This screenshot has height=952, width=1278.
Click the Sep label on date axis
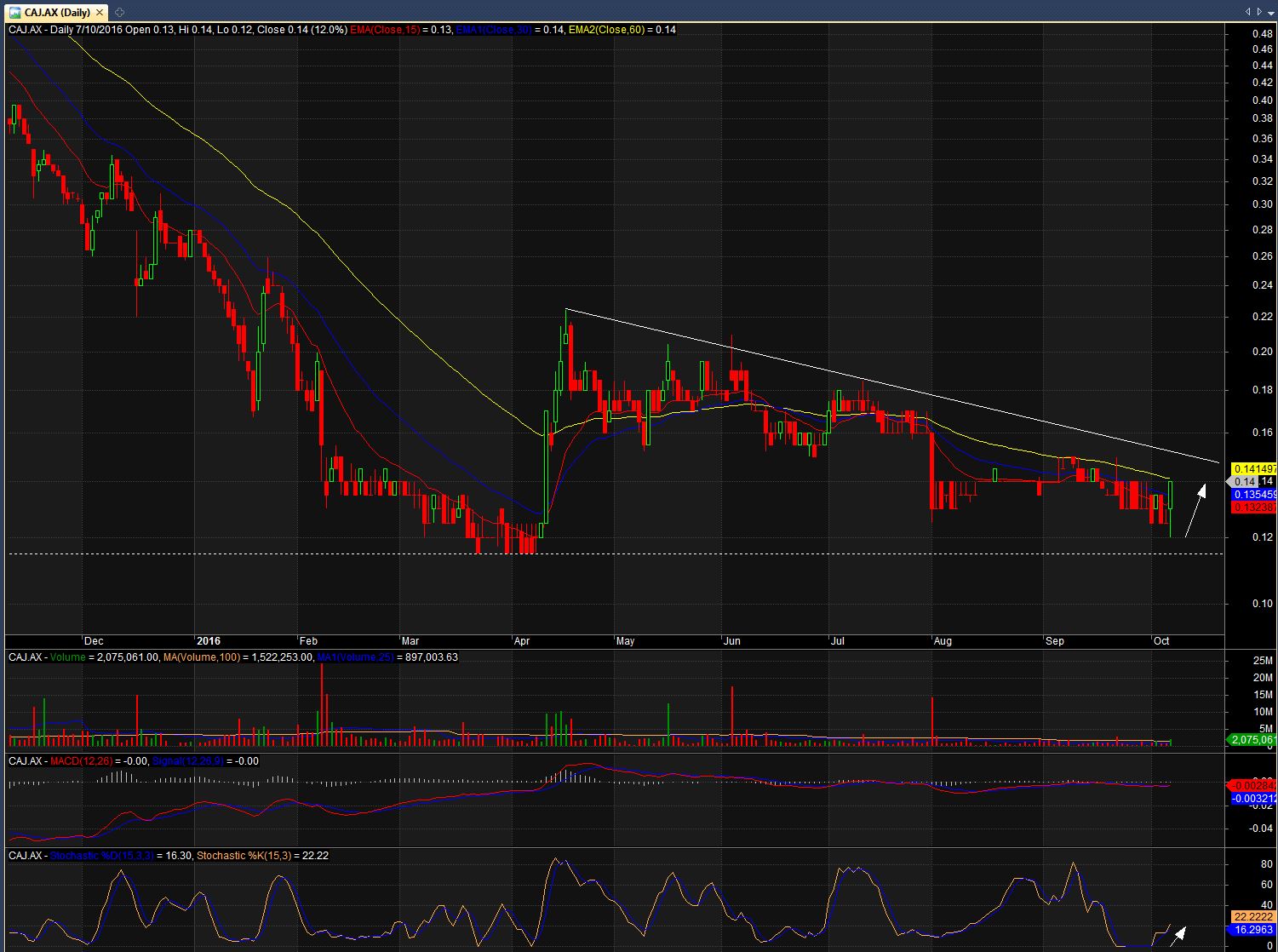(x=1055, y=641)
